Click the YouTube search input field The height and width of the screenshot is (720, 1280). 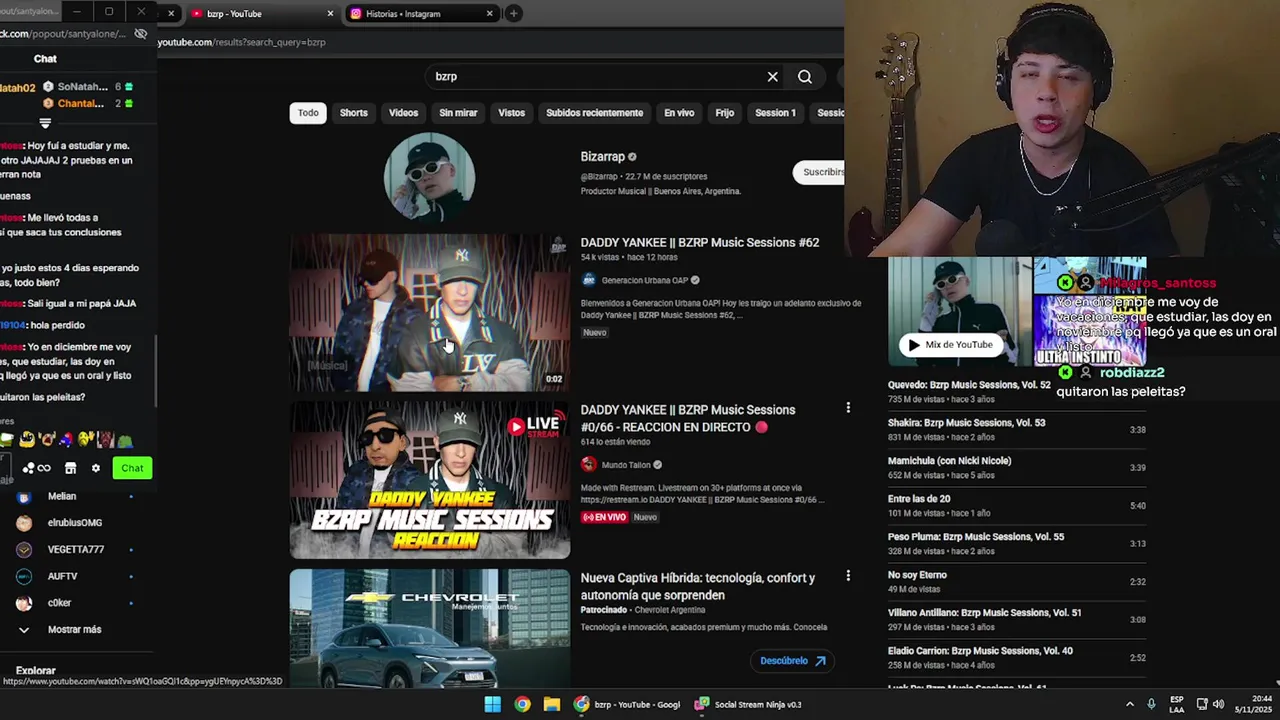[595, 77]
